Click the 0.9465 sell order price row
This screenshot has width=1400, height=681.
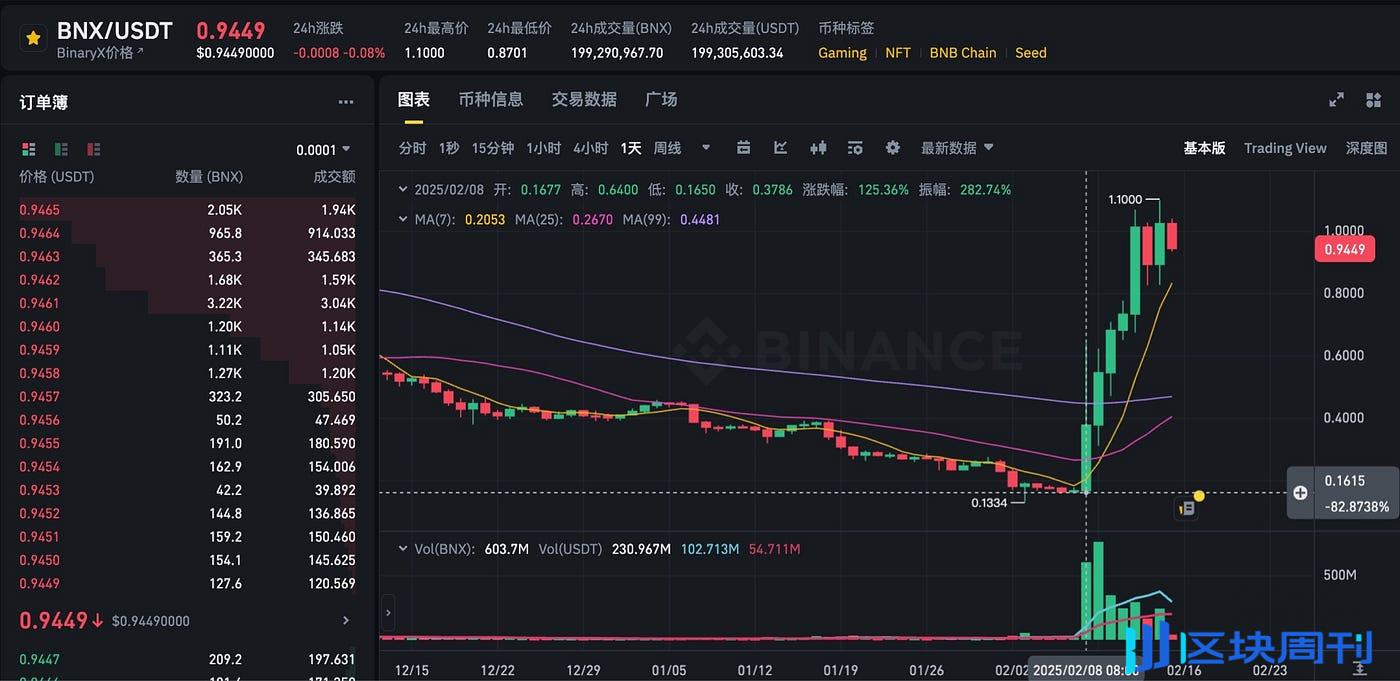[x=40, y=210]
